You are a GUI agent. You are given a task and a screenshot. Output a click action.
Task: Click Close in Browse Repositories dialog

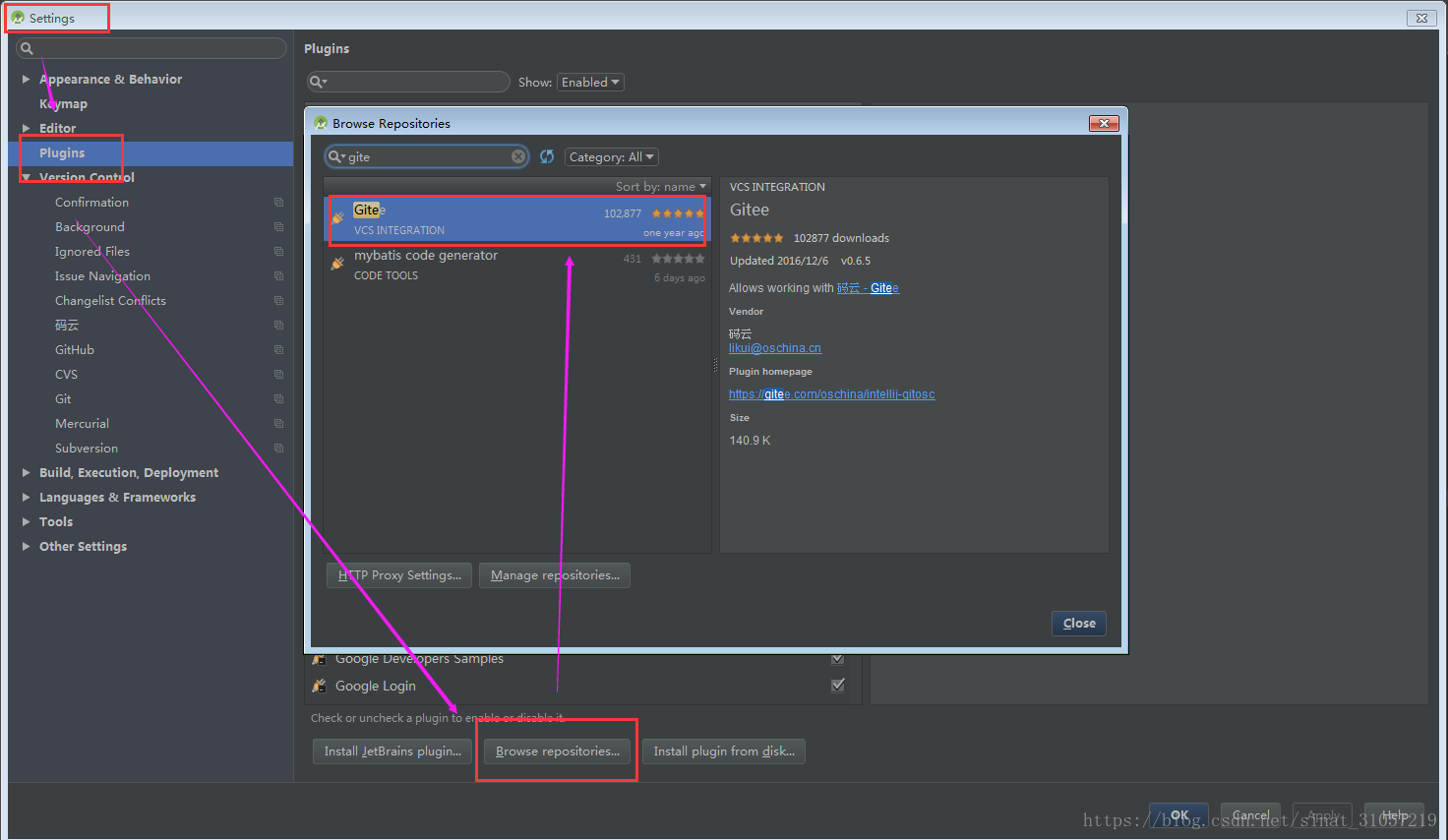click(x=1079, y=623)
